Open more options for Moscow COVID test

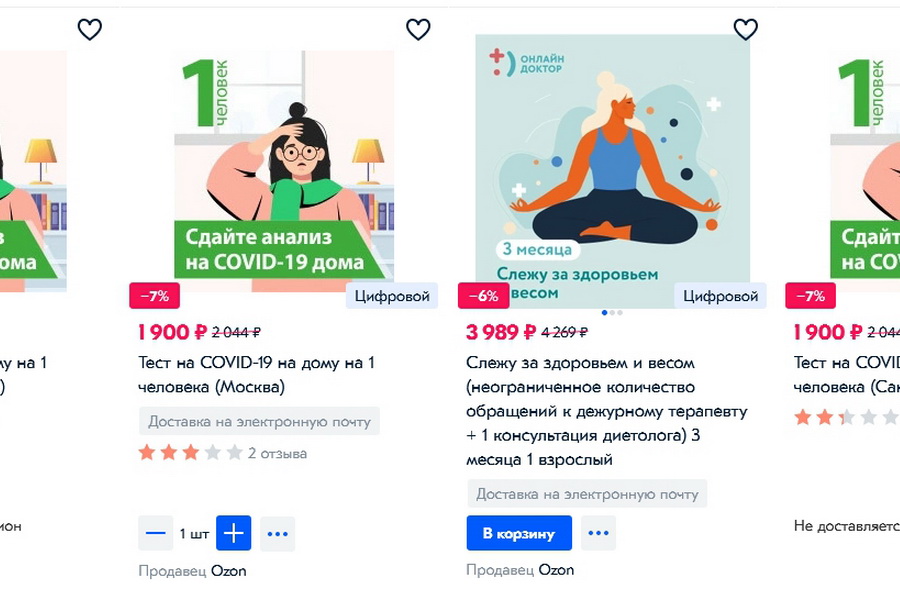278,533
